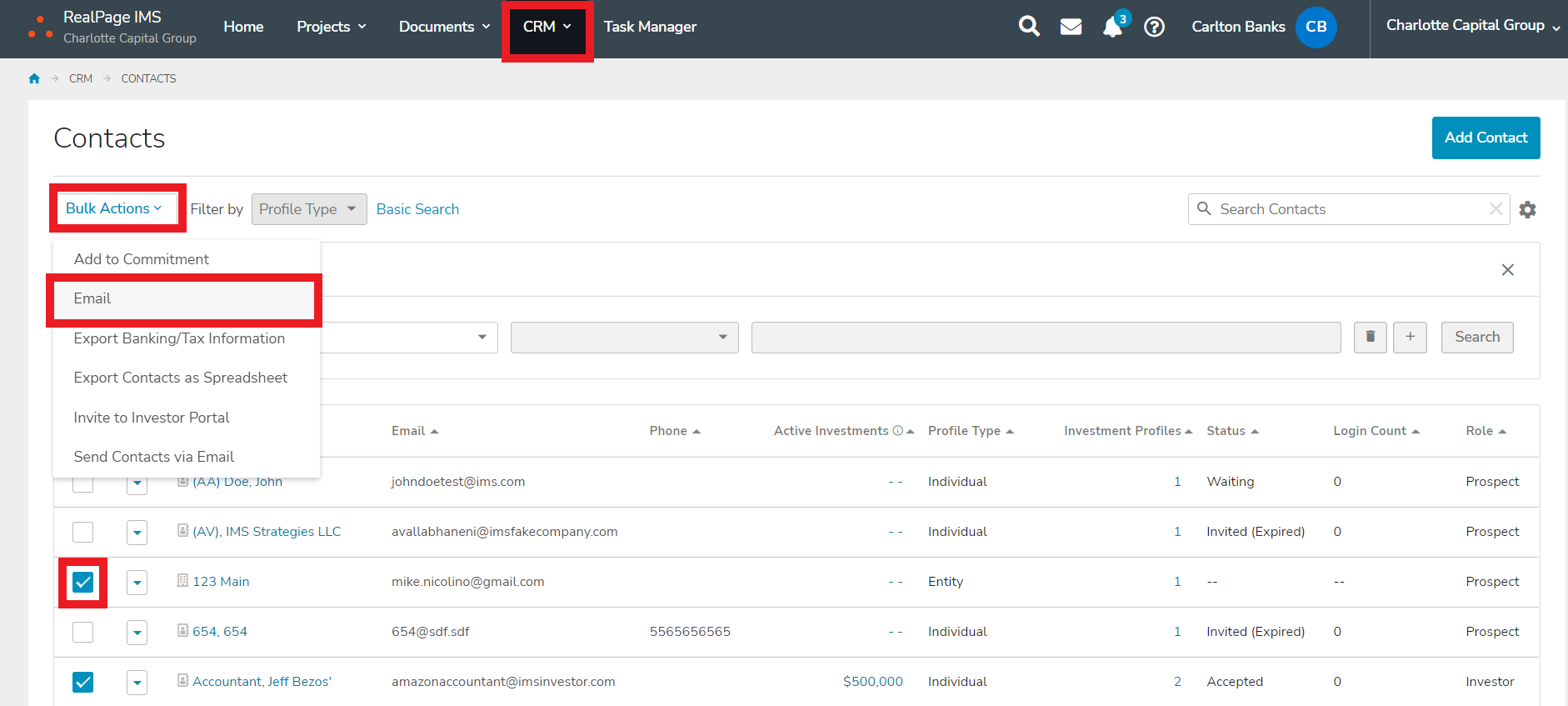Sort by Status column header
The height and width of the screenshot is (706, 1568).
point(1232,431)
